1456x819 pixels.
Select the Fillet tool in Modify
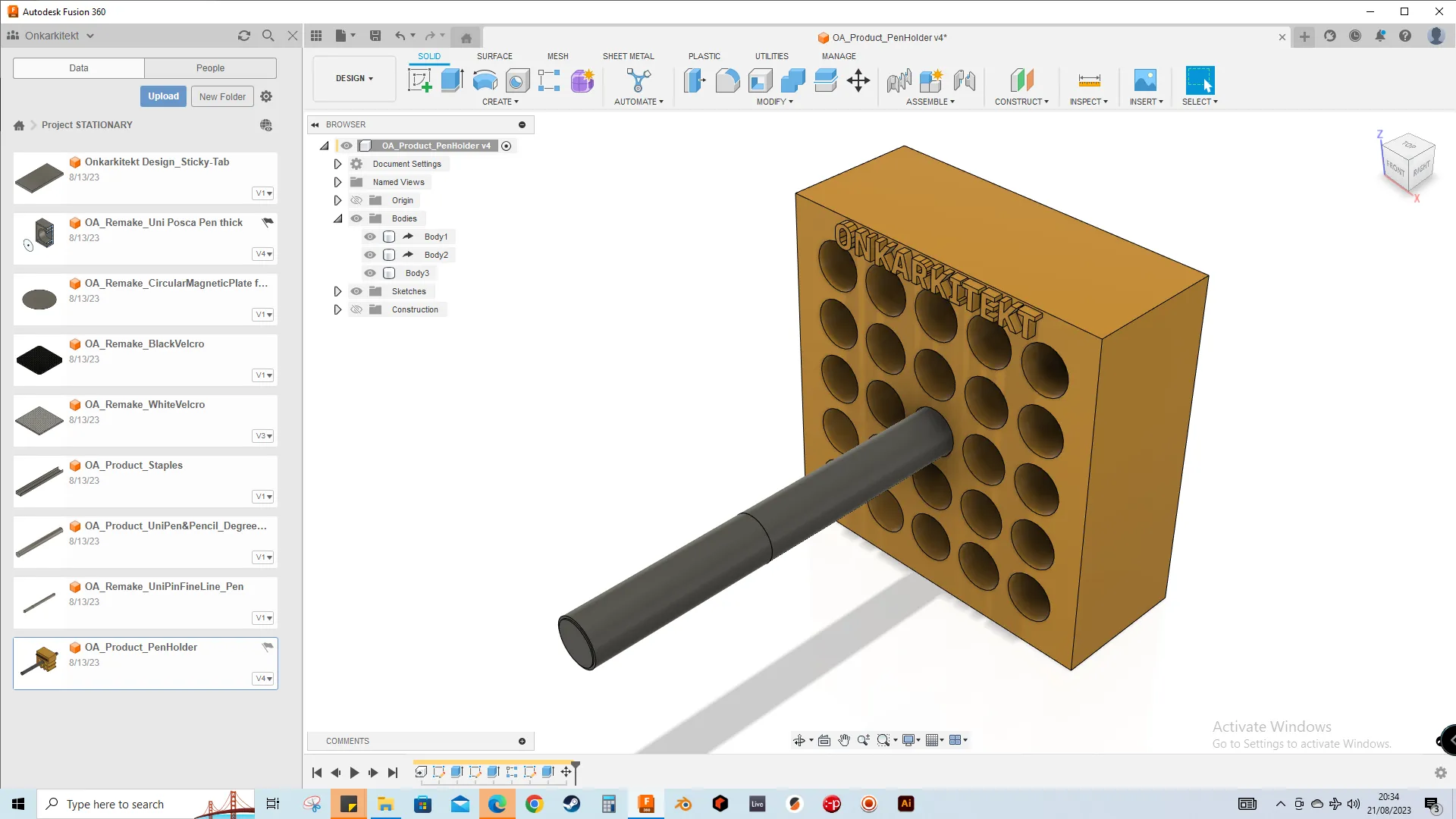(x=727, y=80)
